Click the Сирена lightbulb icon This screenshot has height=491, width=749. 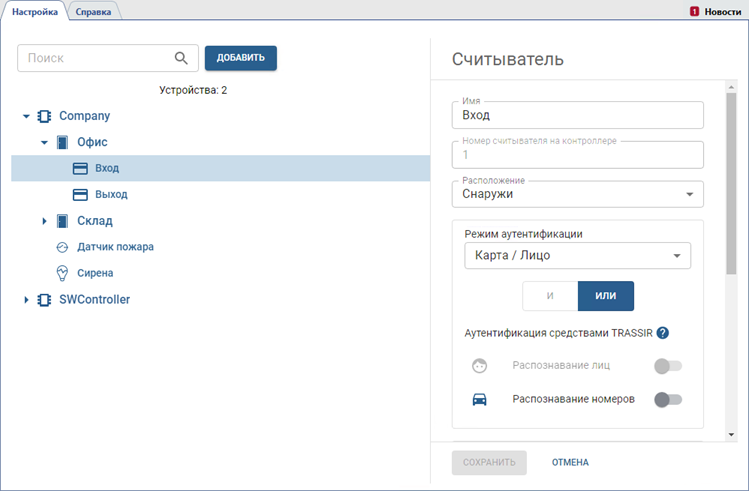62,272
